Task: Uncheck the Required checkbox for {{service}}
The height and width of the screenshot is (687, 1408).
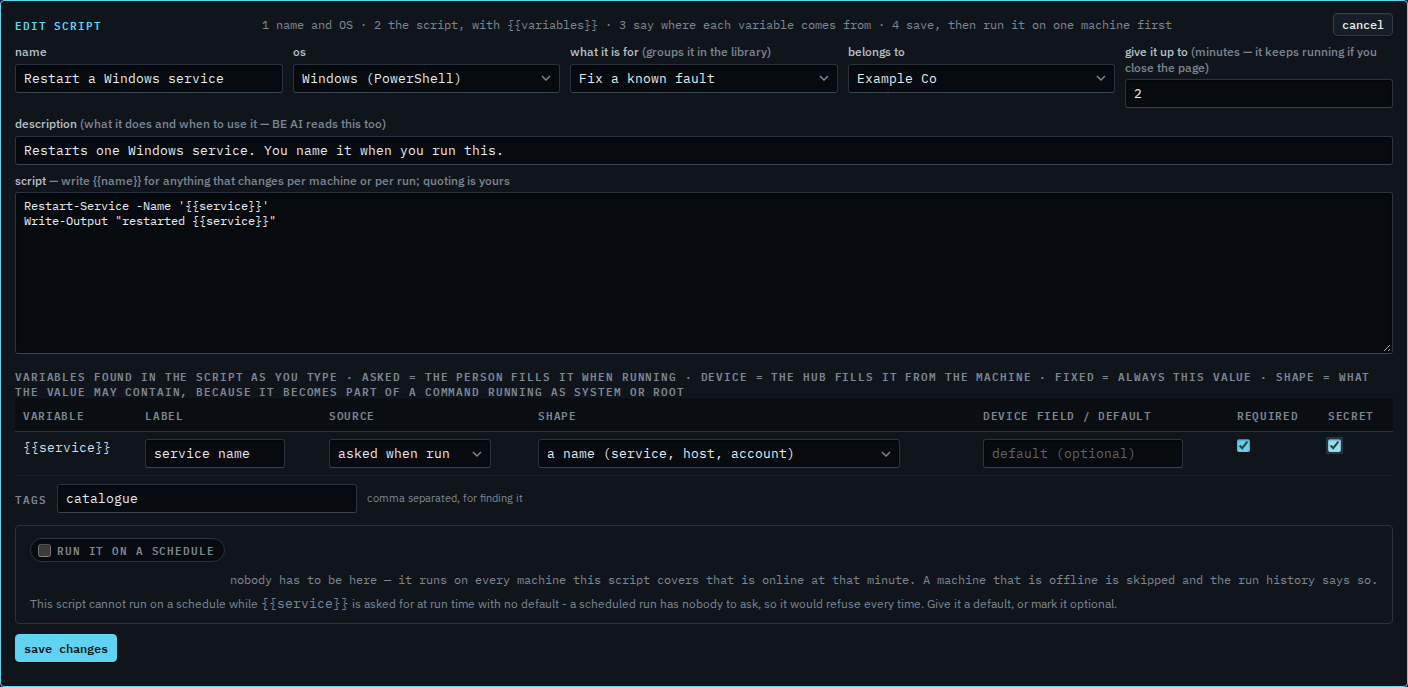Action: click(1243, 446)
